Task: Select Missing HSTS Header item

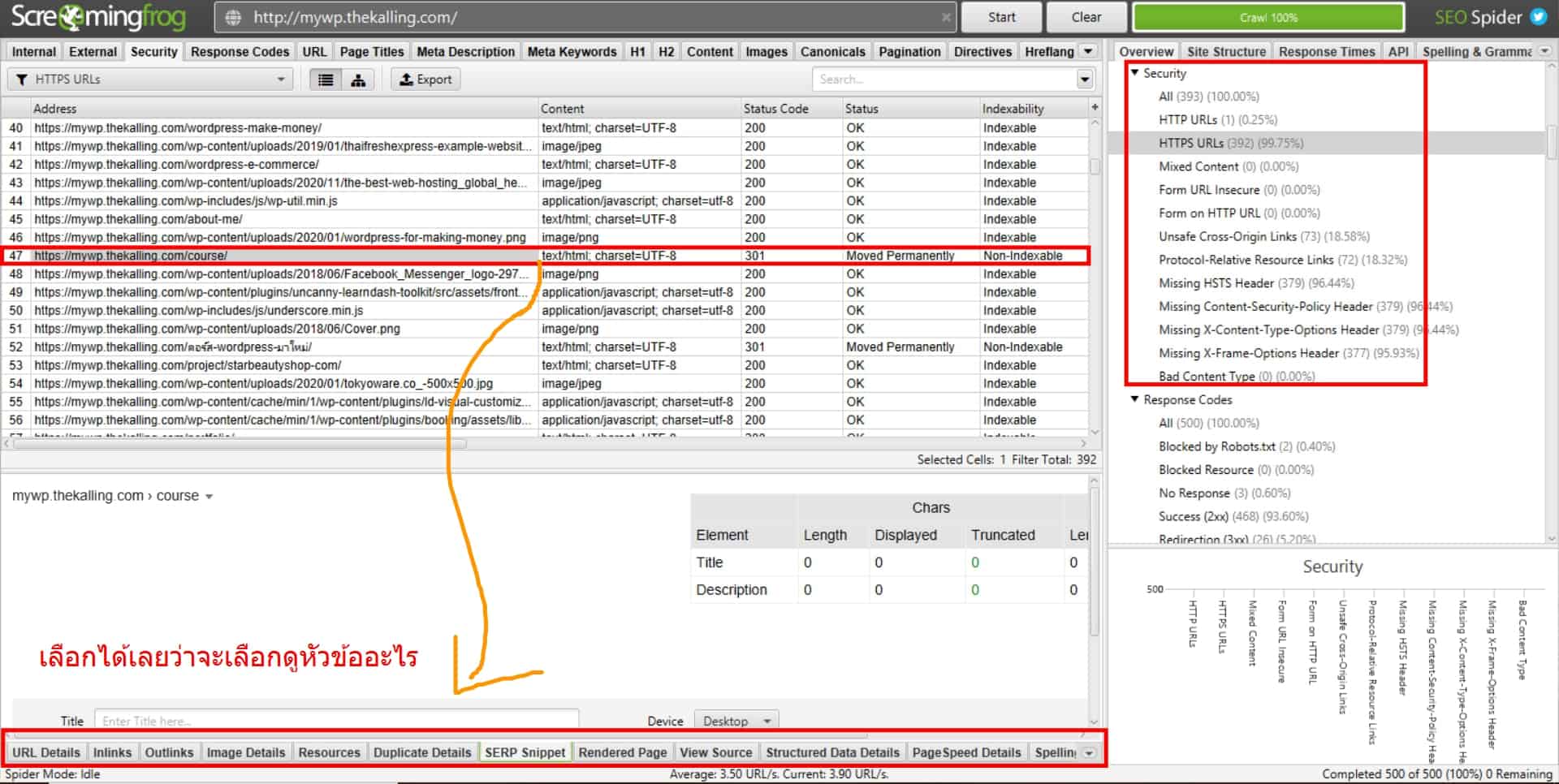Action: [1256, 283]
